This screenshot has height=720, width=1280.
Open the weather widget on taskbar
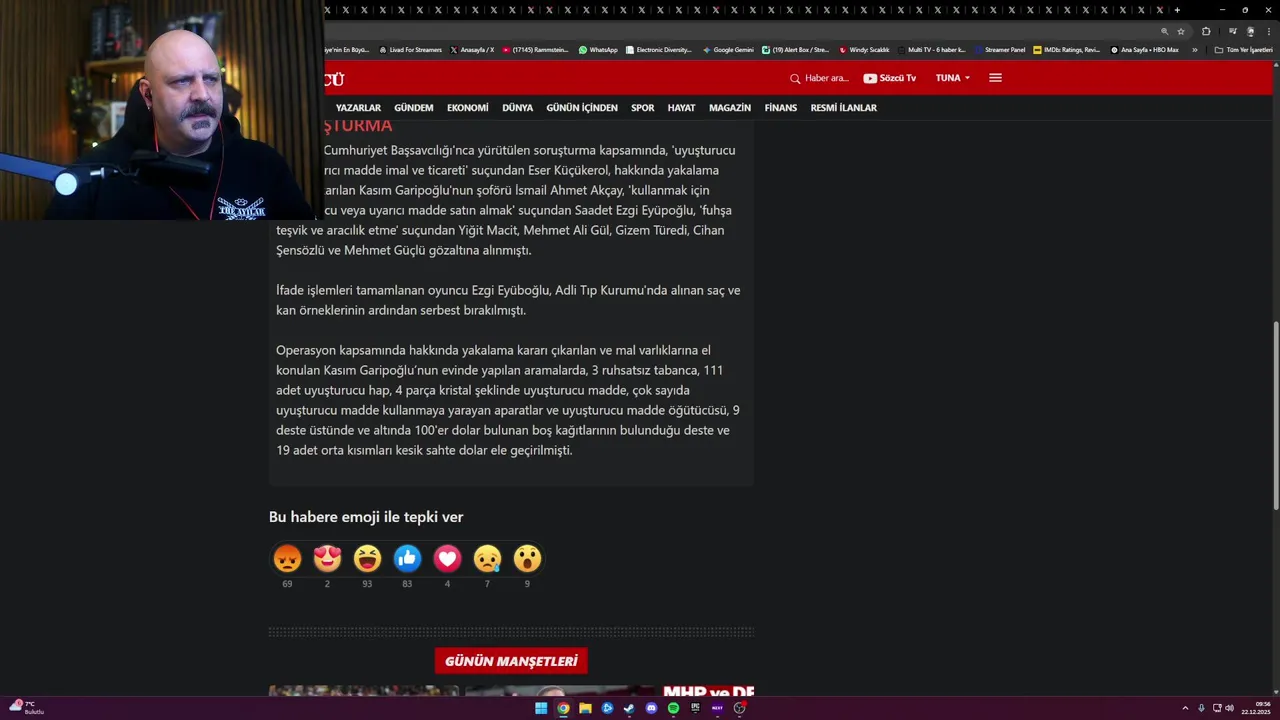(26, 708)
